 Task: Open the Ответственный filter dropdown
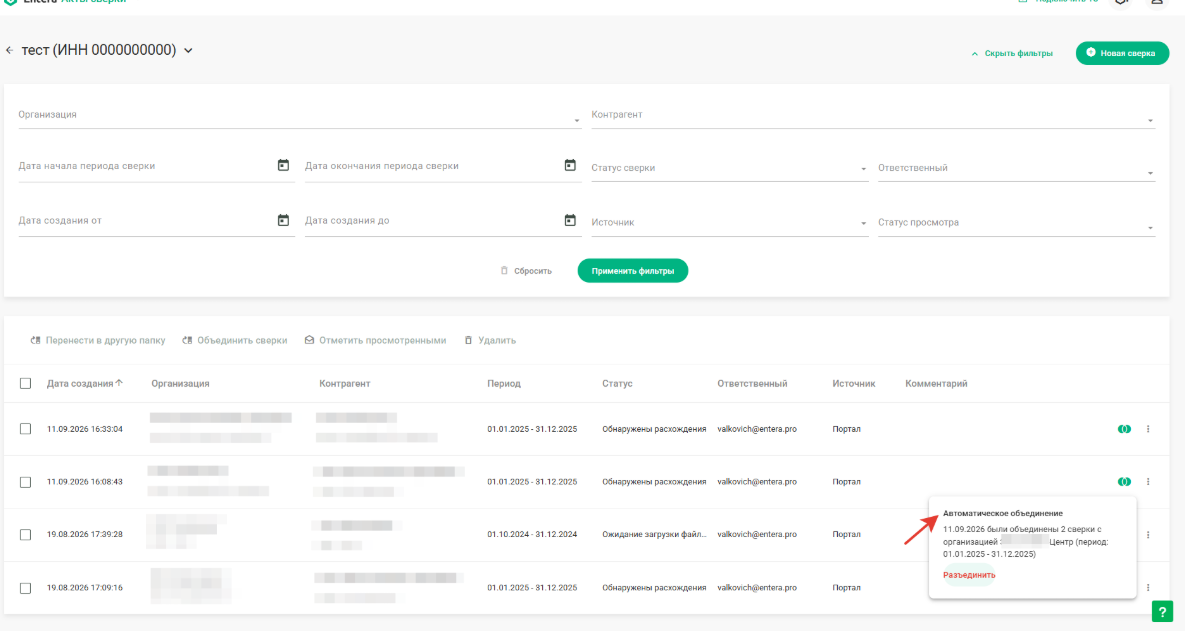click(1016, 169)
